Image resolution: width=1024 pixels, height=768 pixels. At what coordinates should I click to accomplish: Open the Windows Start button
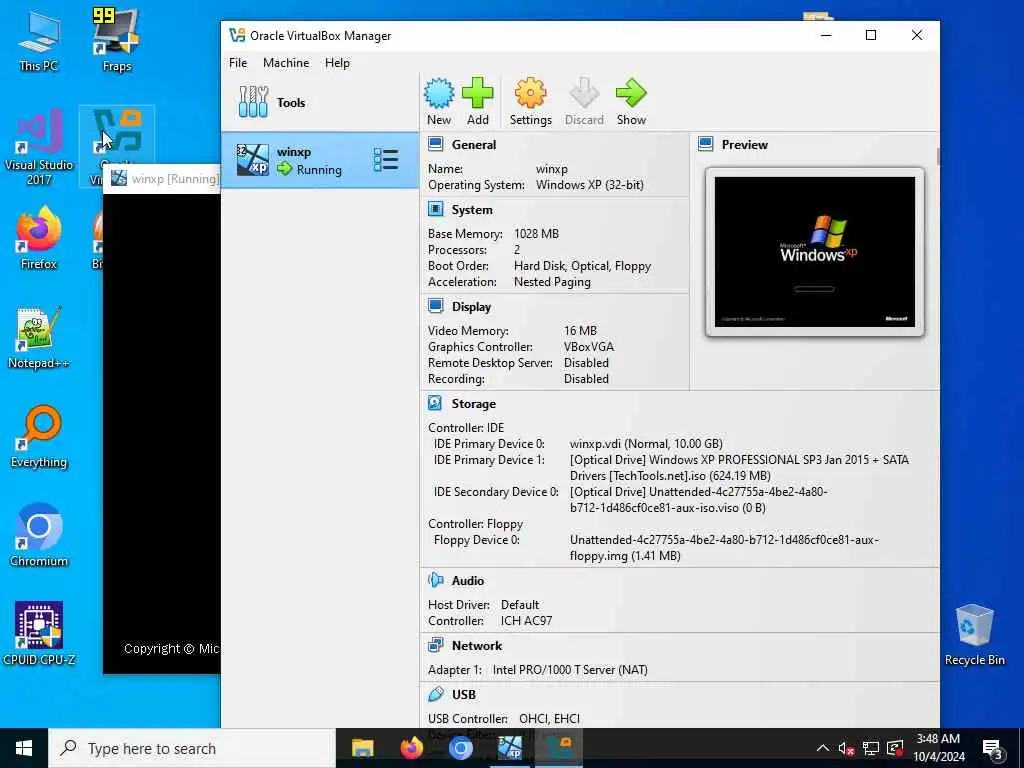tap(24, 748)
